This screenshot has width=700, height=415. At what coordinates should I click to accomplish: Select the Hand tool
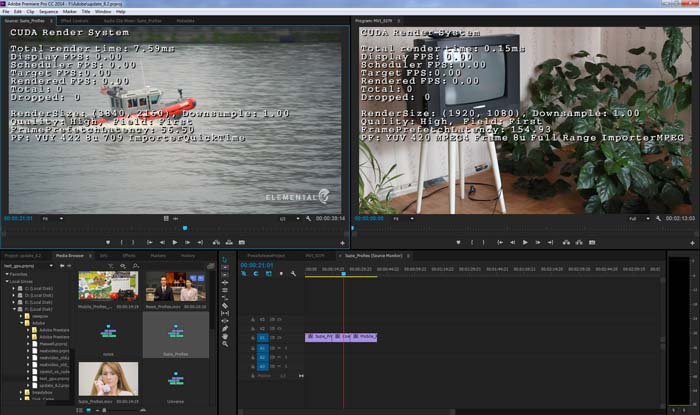pyautogui.click(x=225, y=336)
